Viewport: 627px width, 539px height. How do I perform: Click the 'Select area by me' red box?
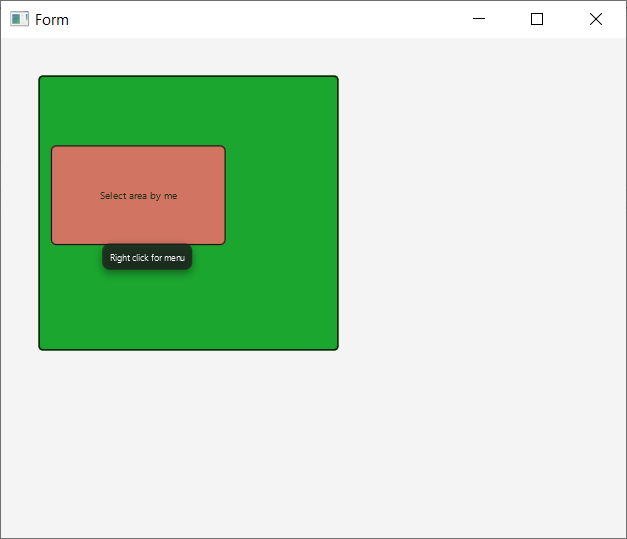point(138,195)
